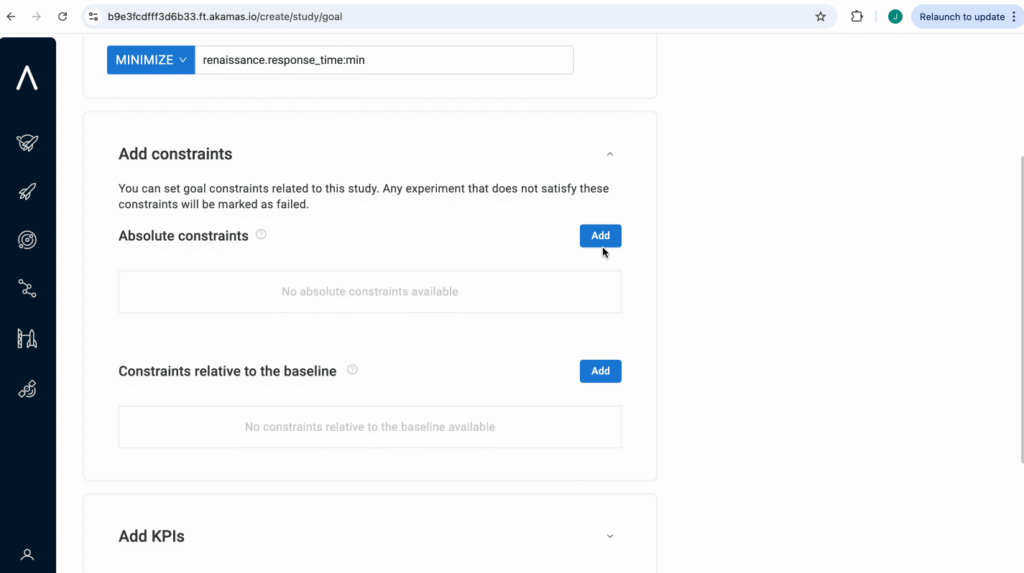Image resolution: width=1024 pixels, height=573 pixels.
Task: Click the renaissance.response_time:min goal field
Action: [384, 60]
